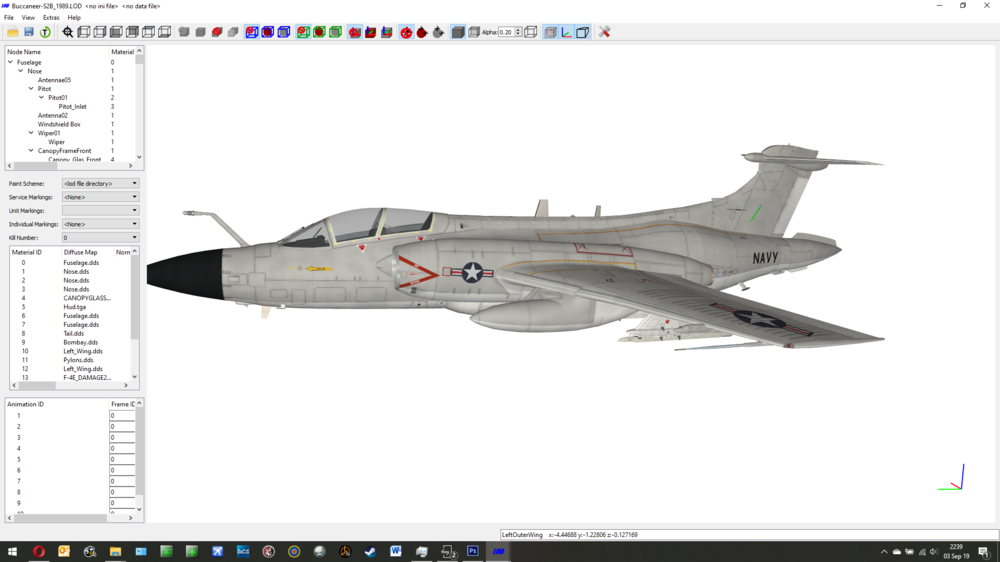Viewport: 1000px width, 562px height.
Task: Toggle the decal icon with red no-sign
Action: click(x=406, y=32)
